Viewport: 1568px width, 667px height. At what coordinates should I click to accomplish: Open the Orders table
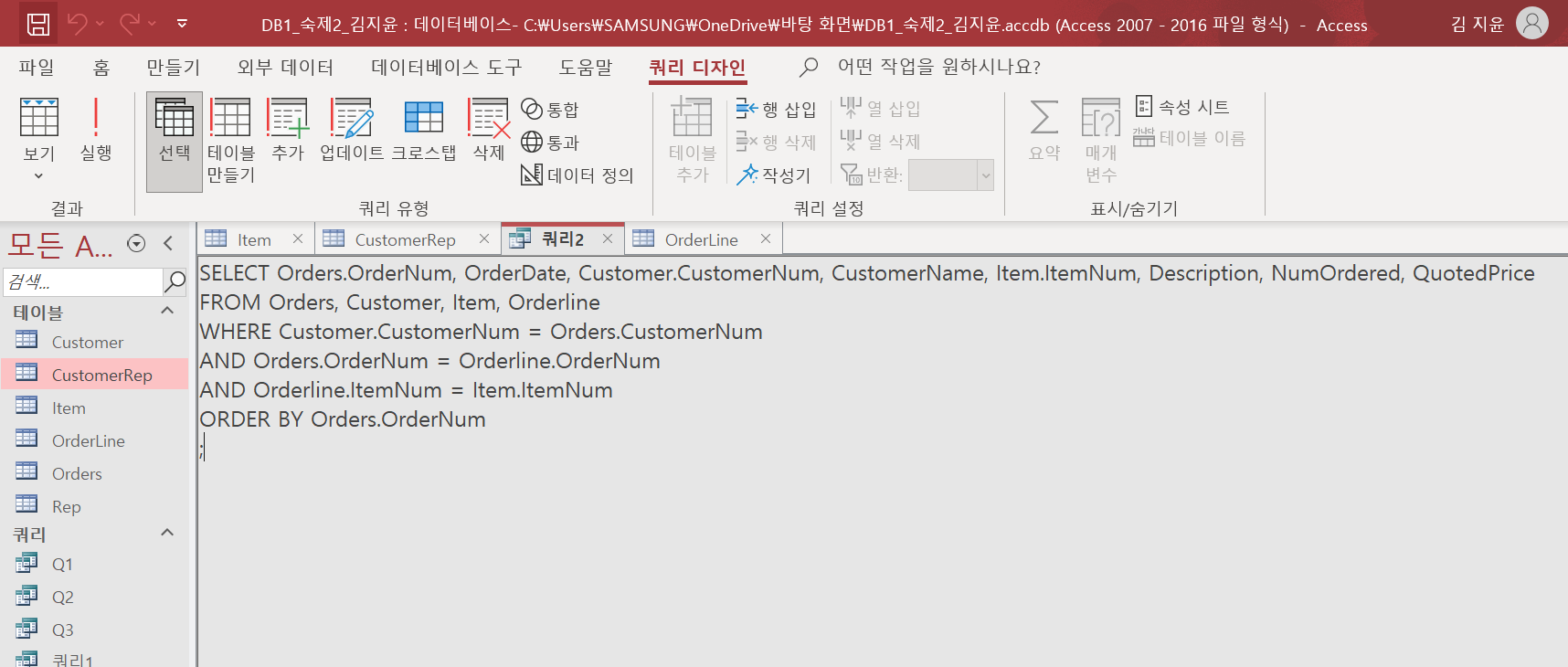click(94, 473)
